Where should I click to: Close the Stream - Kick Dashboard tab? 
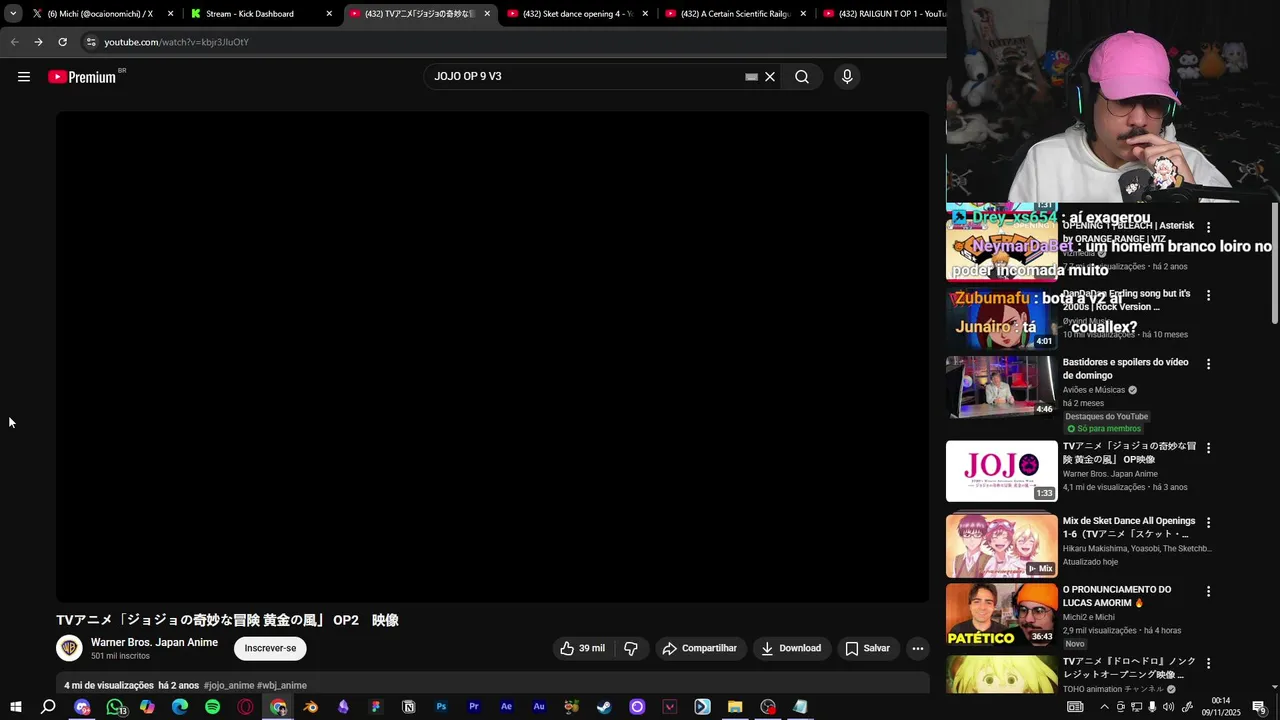(x=329, y=14)
